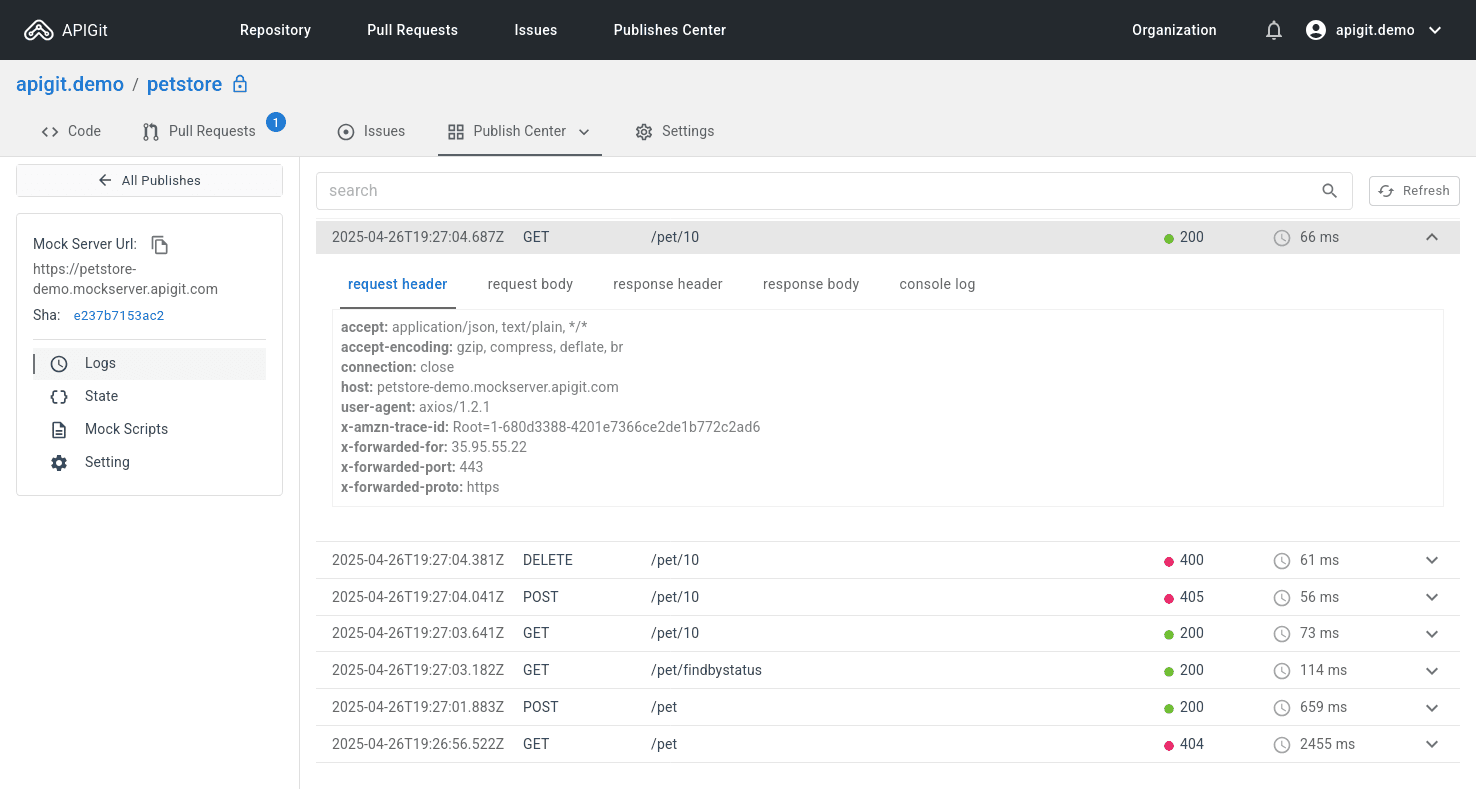Open the Issues repository tab
Screen dimensions: 1476x789
click(371, 131)
